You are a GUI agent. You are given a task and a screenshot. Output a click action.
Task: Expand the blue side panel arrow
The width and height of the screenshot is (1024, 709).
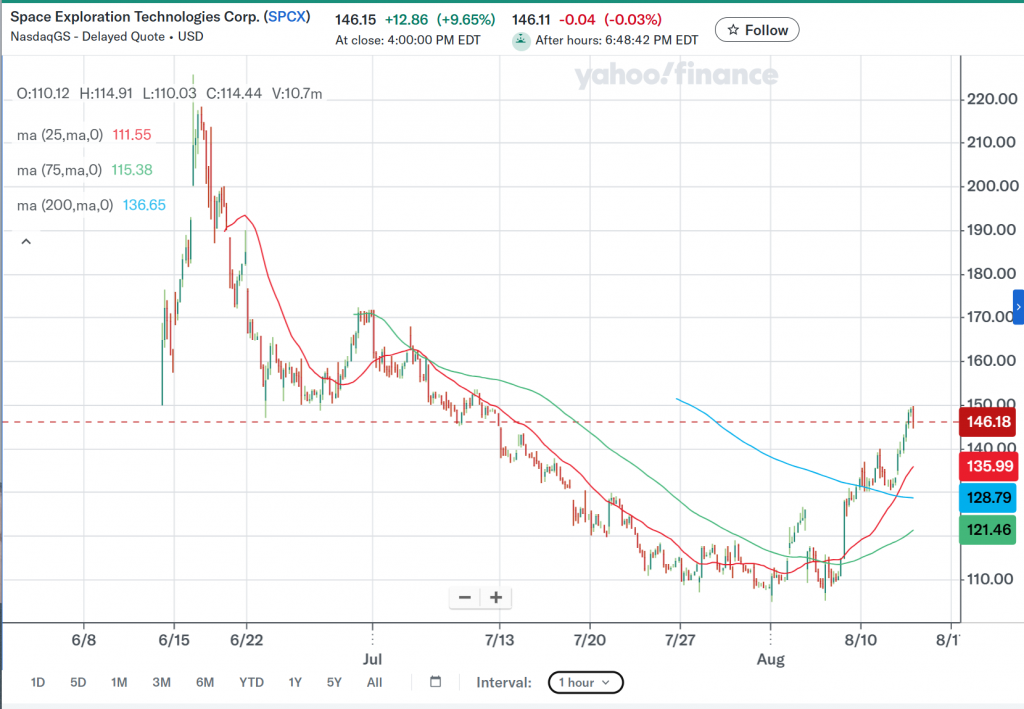click(1018, 307)
